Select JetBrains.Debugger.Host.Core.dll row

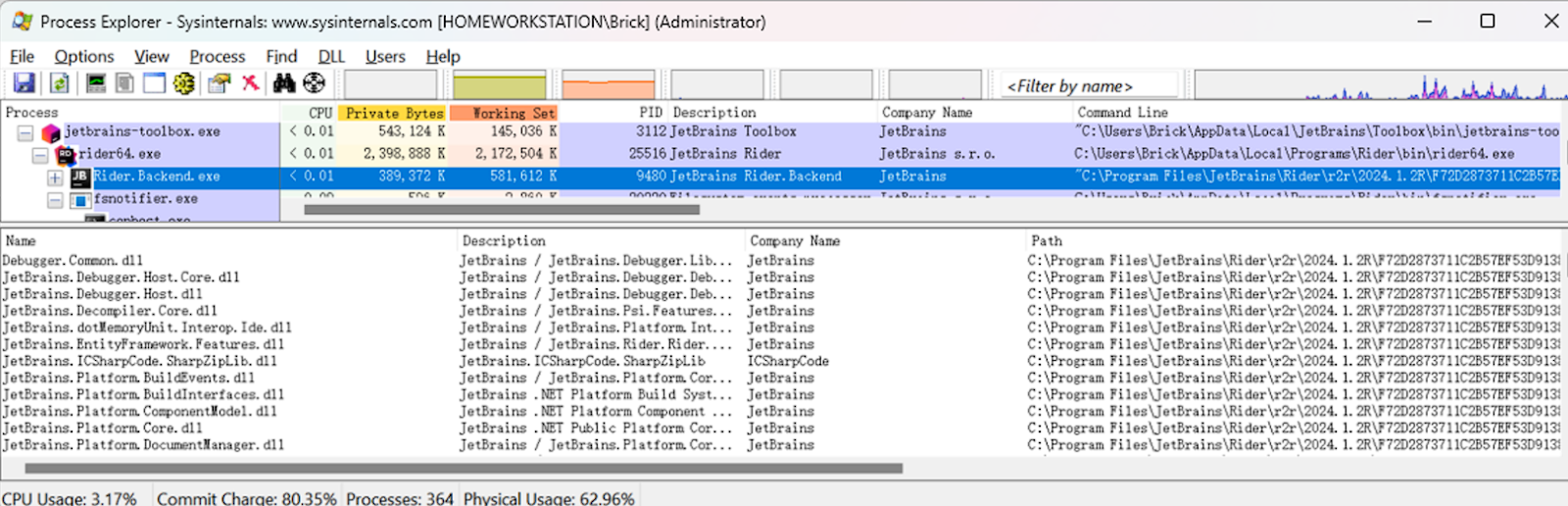pos(780,278)
